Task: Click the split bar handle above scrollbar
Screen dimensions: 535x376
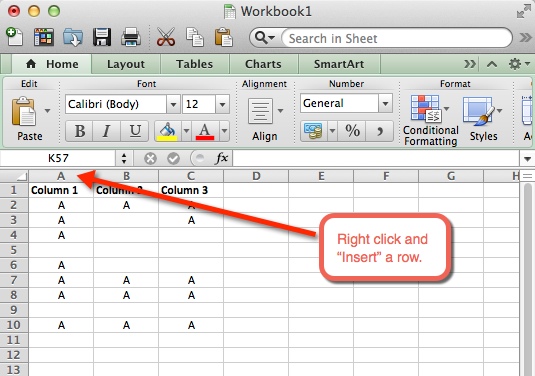Action: click(527, 176)
